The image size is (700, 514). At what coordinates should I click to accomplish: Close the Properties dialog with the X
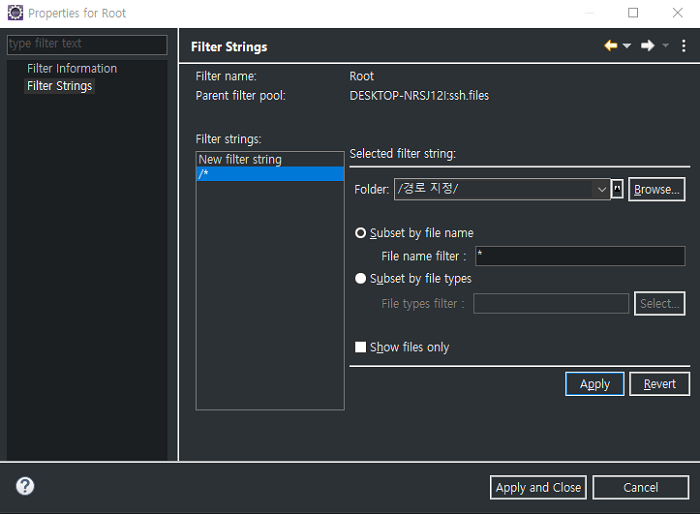677,13
